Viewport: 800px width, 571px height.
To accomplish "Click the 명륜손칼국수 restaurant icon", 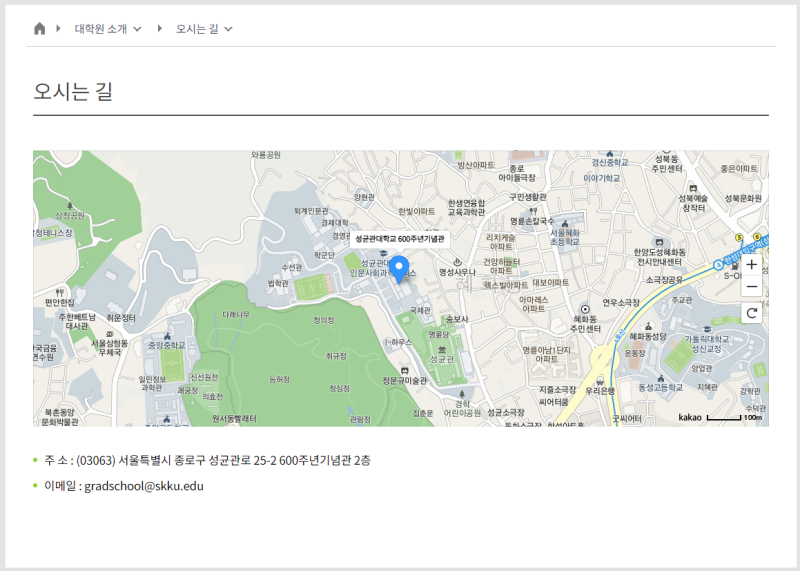I will pyautogui.click(x=531, y=211).
